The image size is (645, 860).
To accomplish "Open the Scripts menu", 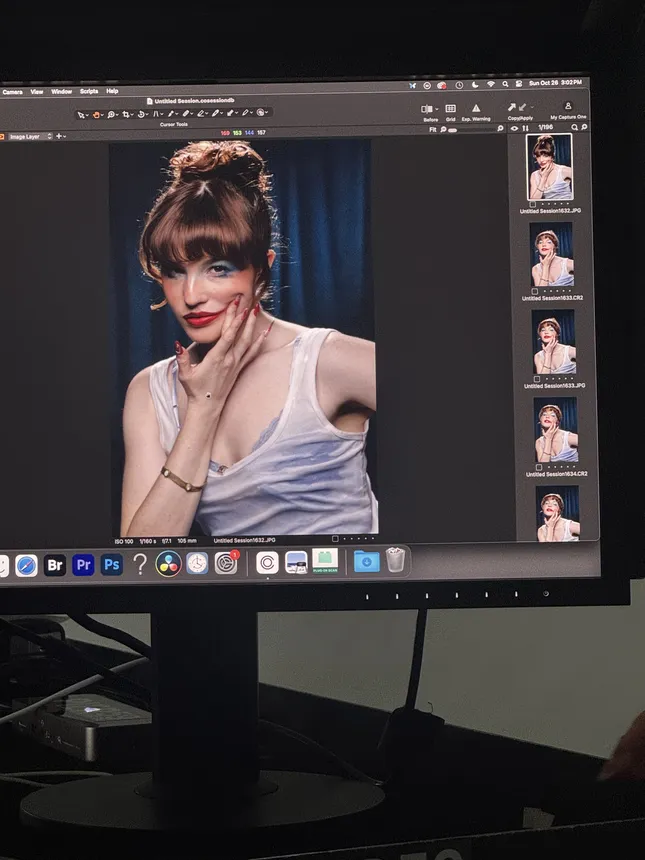I will coord(89,91).
